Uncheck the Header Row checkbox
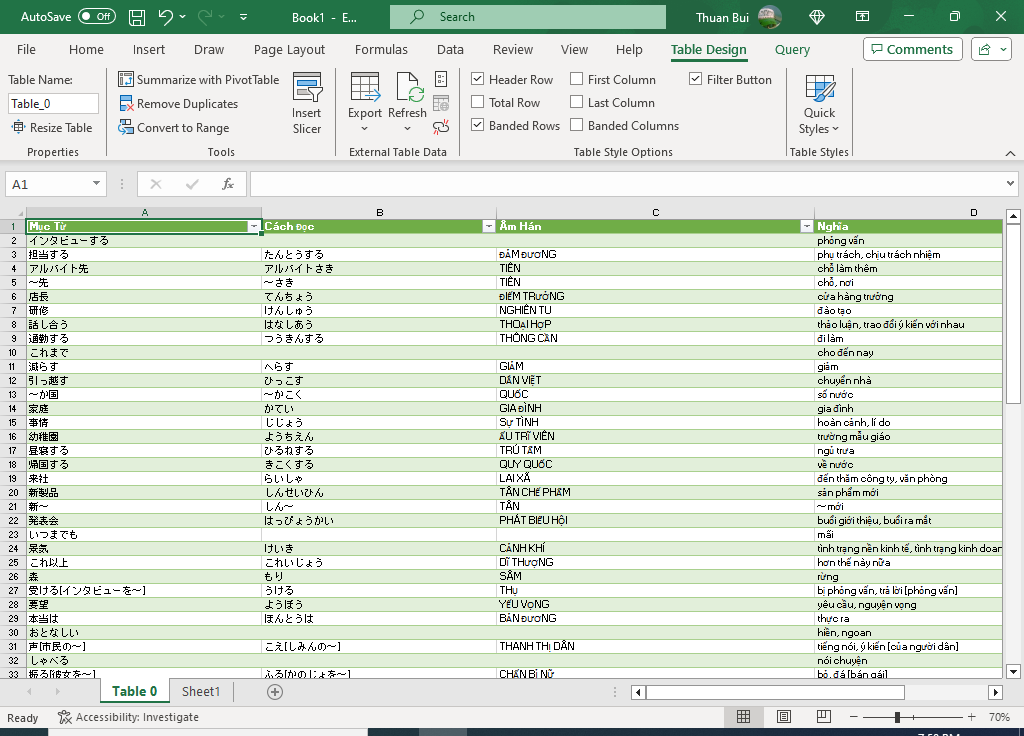This screenshot has width=1024, height=736. [x=478, y=80]
